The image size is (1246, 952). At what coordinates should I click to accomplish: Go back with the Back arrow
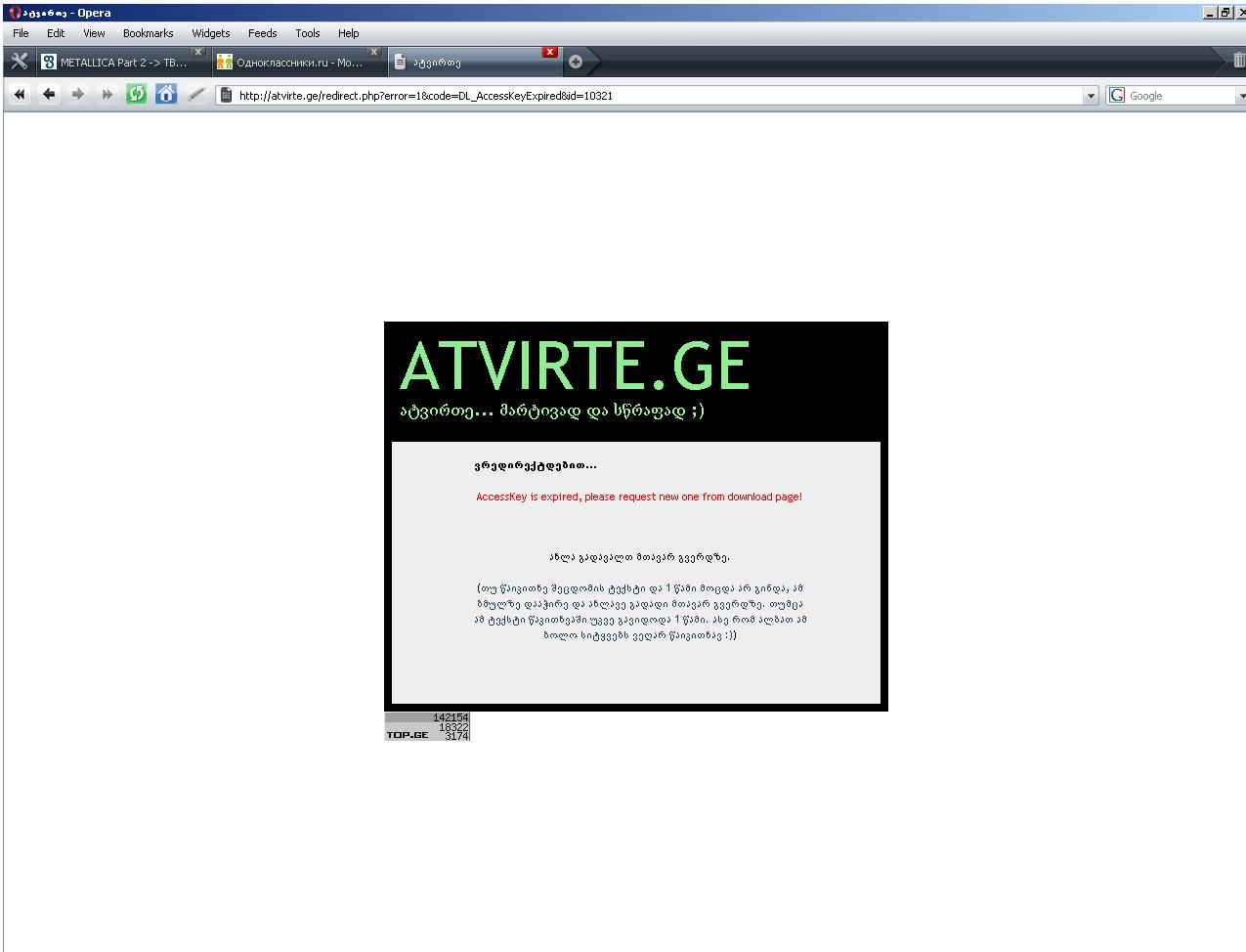click(49, 95)
